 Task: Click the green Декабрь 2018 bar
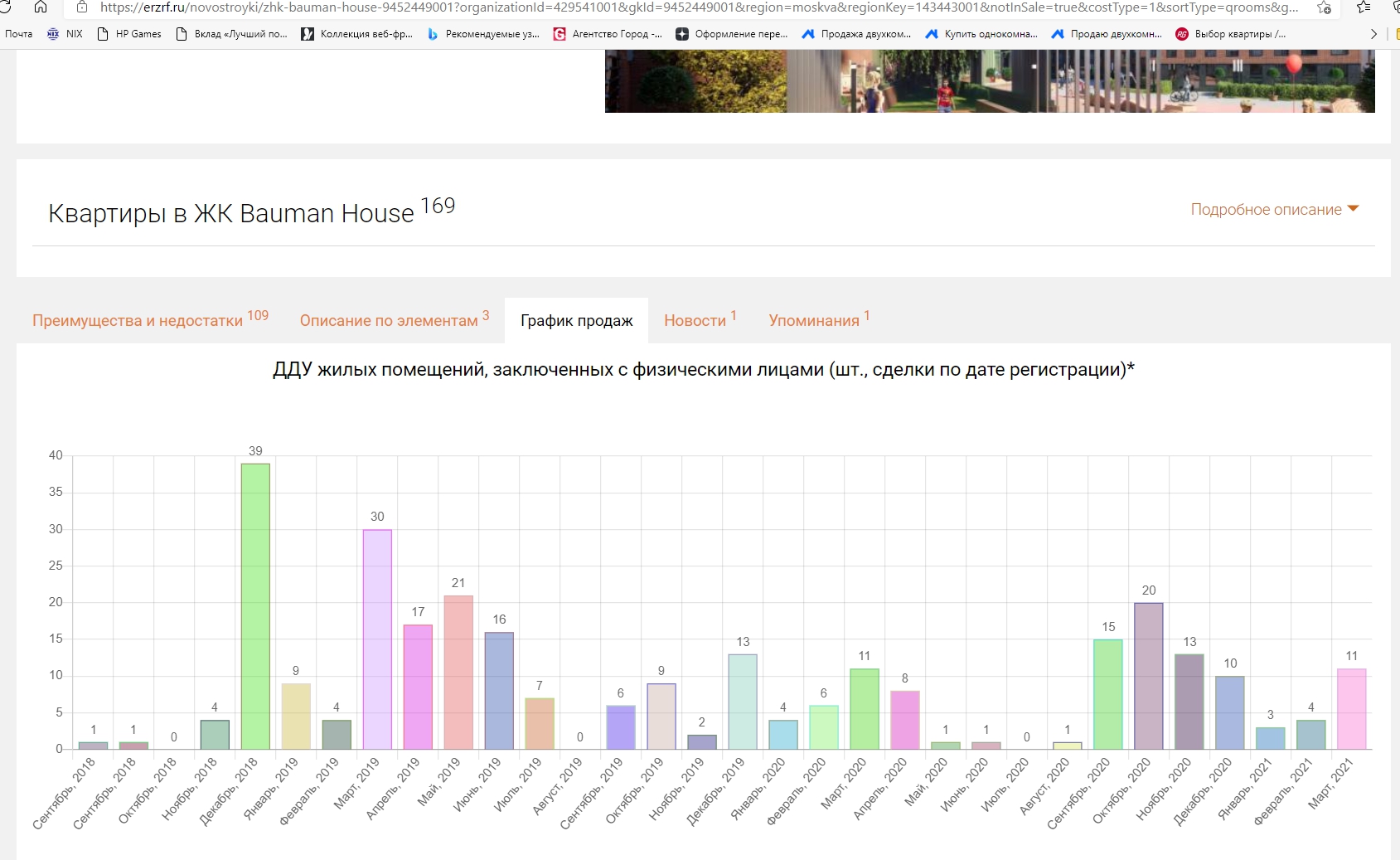255,606
